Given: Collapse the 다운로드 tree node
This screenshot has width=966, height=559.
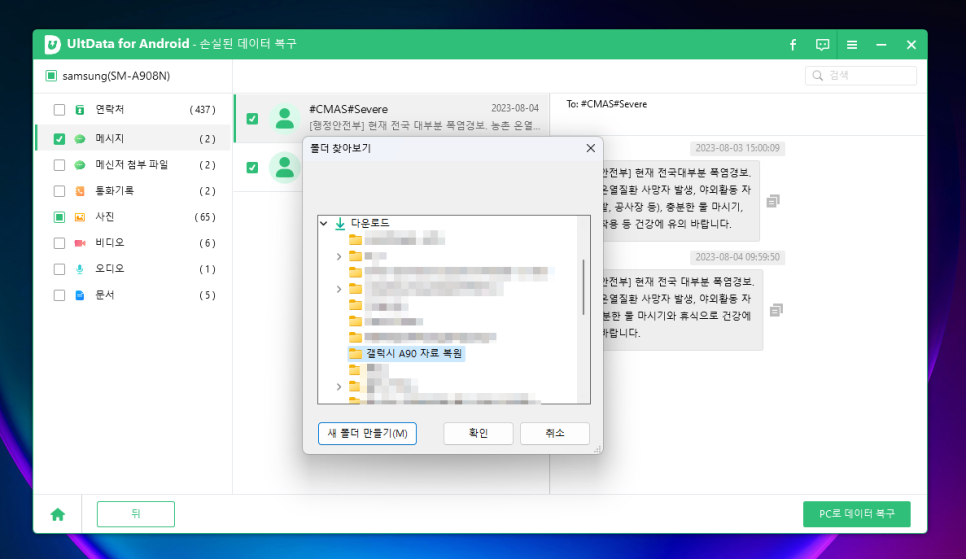Looking at the screenshot, I should click(323, 223).
